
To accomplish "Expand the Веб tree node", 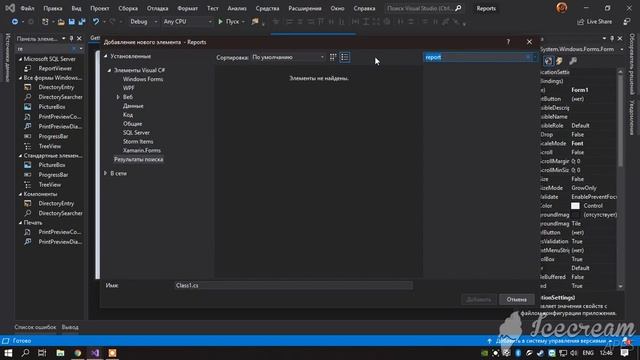I will coord(118,97).
